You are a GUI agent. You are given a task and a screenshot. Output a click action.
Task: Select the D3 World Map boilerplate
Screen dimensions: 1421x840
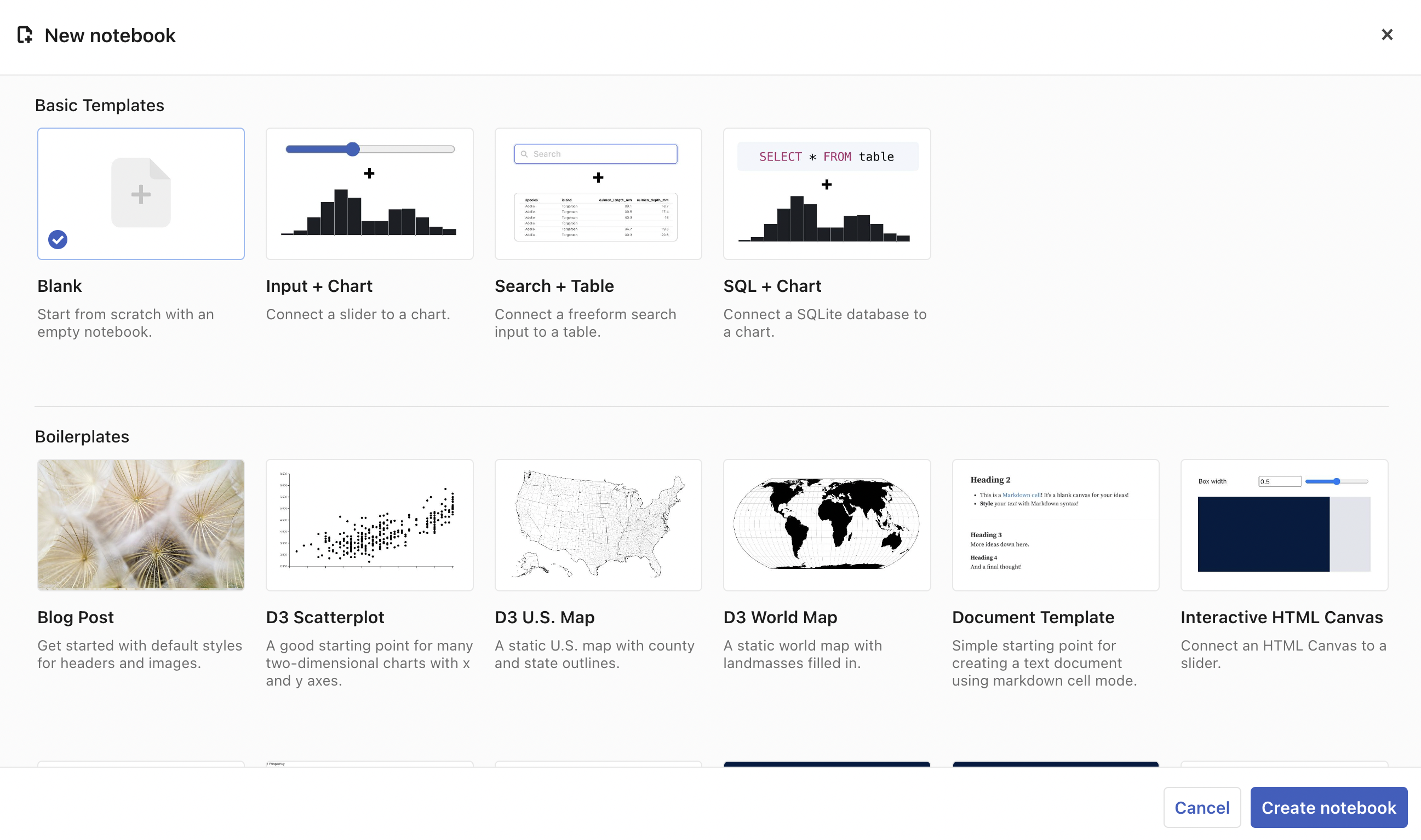click(826, 525)
